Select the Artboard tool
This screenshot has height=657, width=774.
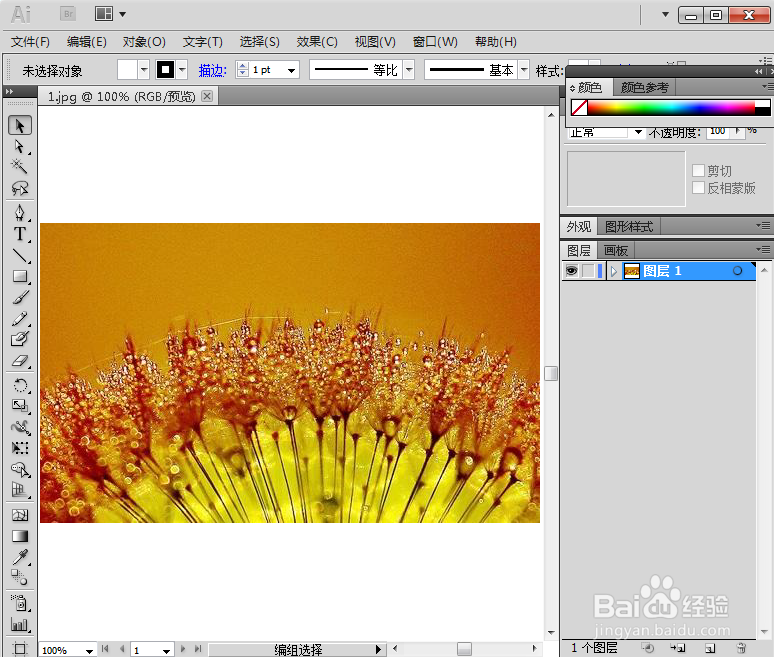coord(20,648)
